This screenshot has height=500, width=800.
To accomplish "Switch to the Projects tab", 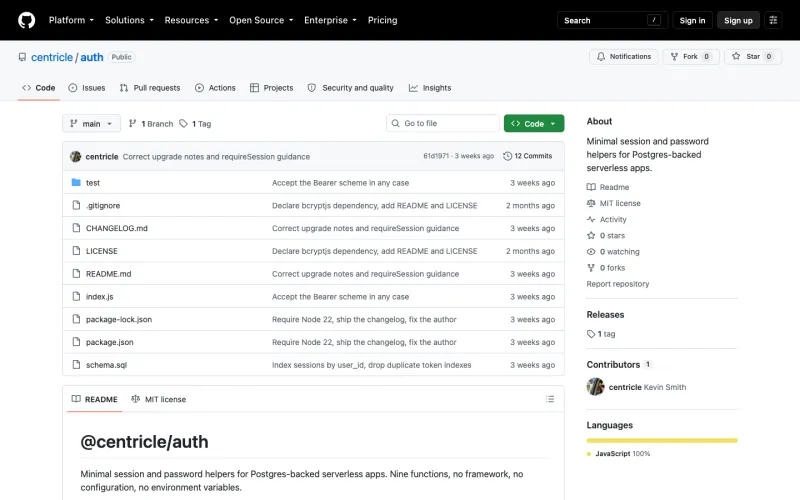I will click(271, 88).
